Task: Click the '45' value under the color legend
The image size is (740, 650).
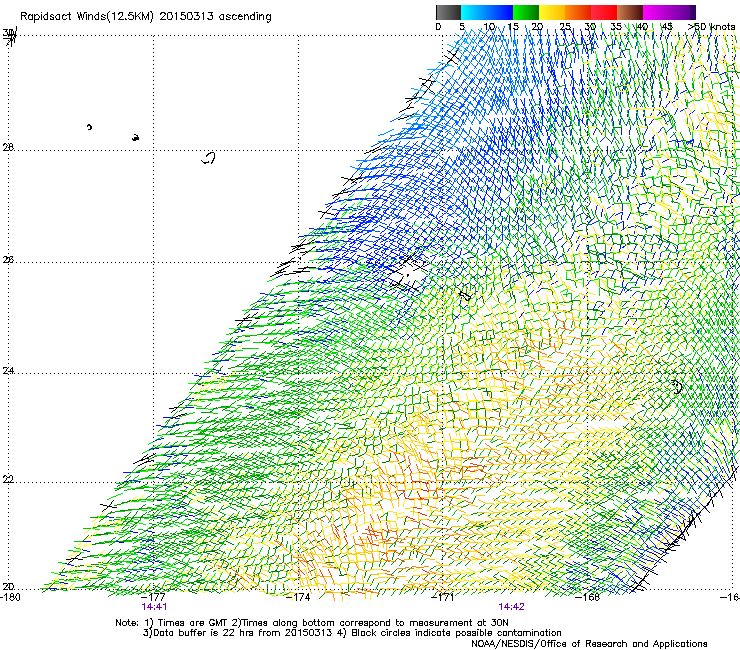Action: [x=667, y=27]
